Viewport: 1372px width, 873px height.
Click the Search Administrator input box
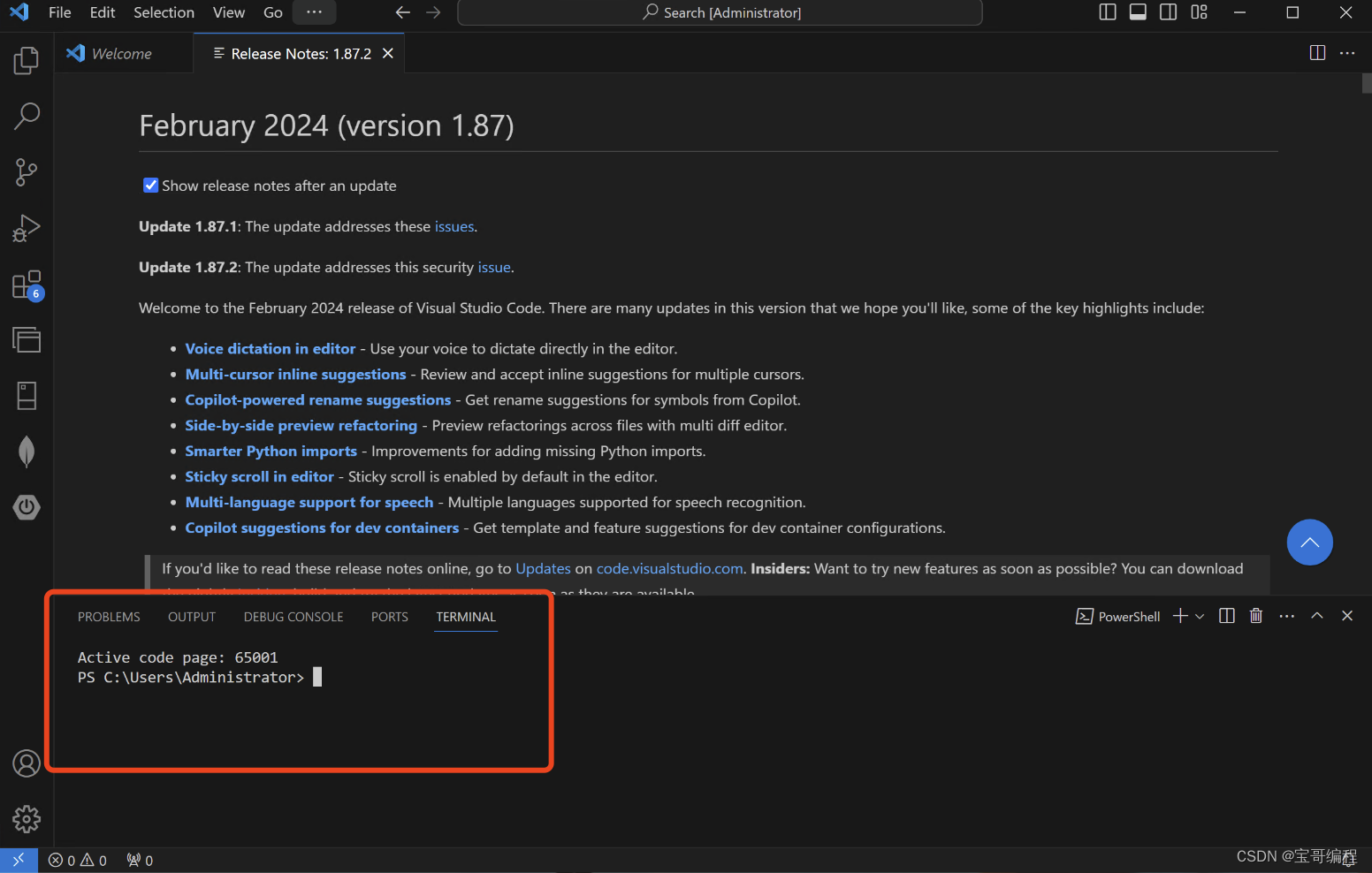719,12
